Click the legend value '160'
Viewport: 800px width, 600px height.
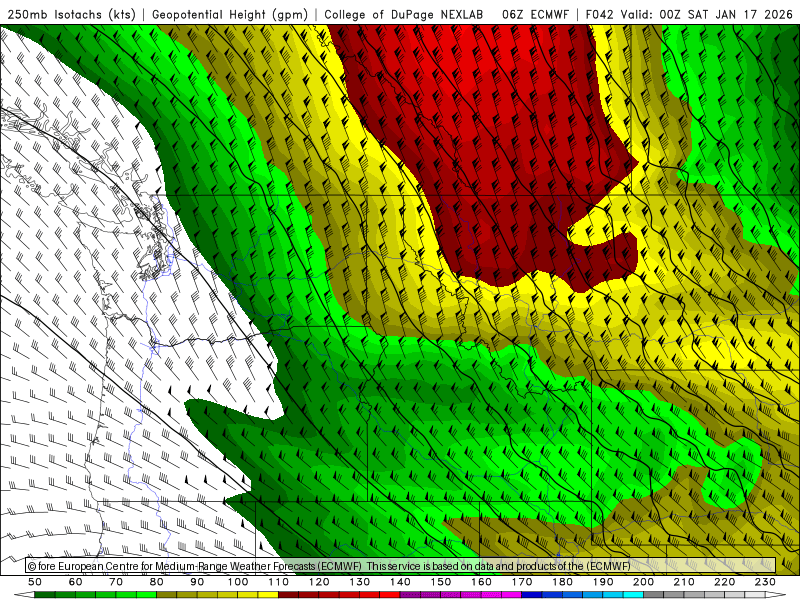tap(481, 582)
